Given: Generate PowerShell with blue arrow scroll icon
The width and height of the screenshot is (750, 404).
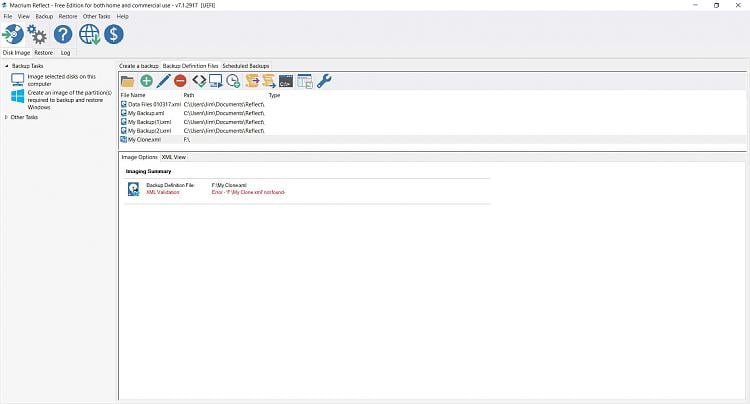Looking at the screenshot, I should (269, 81).
